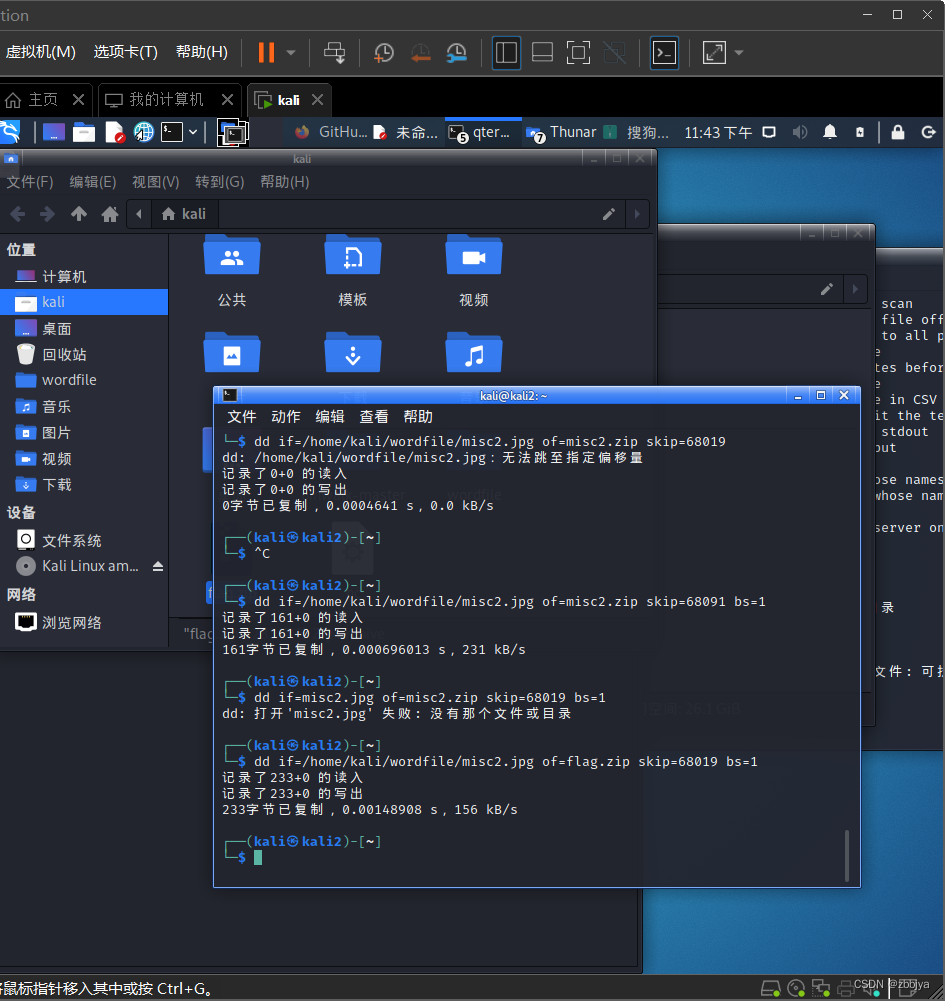The width and height of the screenshot is (945, 1001).
Task: Click logout icon in Kali panel
Action: pos(928,132)
